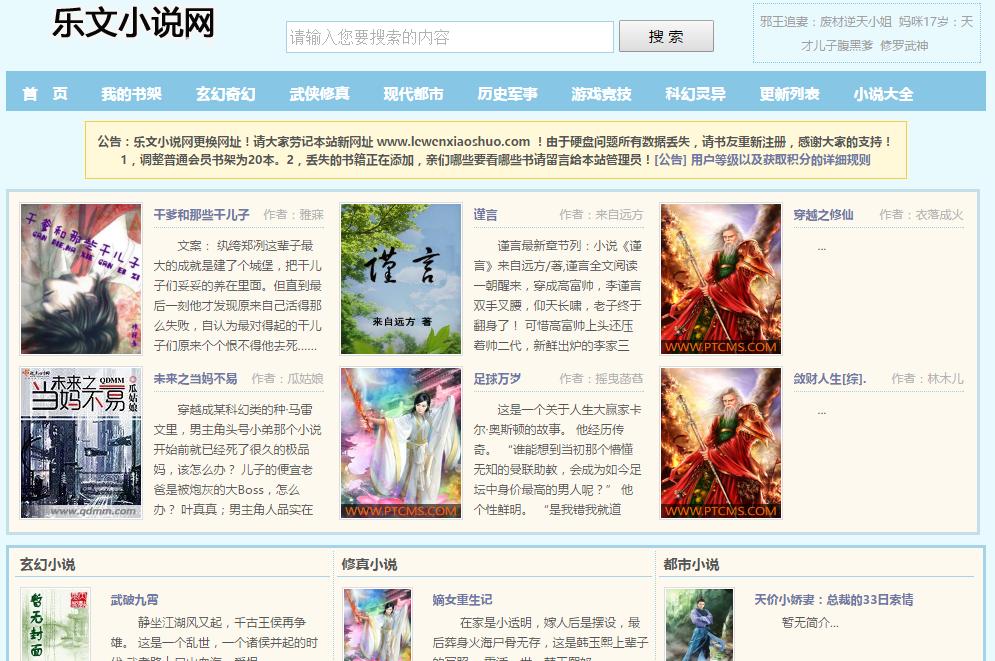Click the 搜索 search button

click(665, 36)
